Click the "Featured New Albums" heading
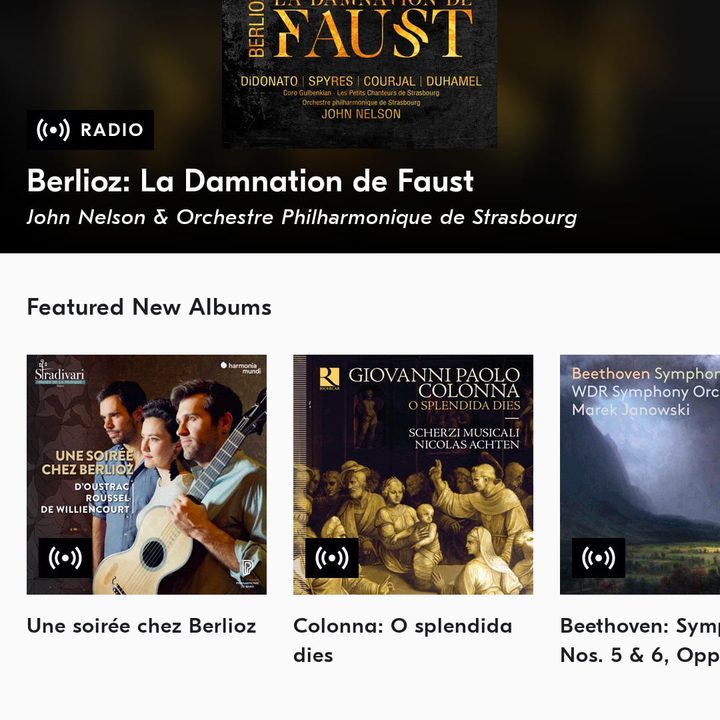Screen dimensions: 720x720 149,307
